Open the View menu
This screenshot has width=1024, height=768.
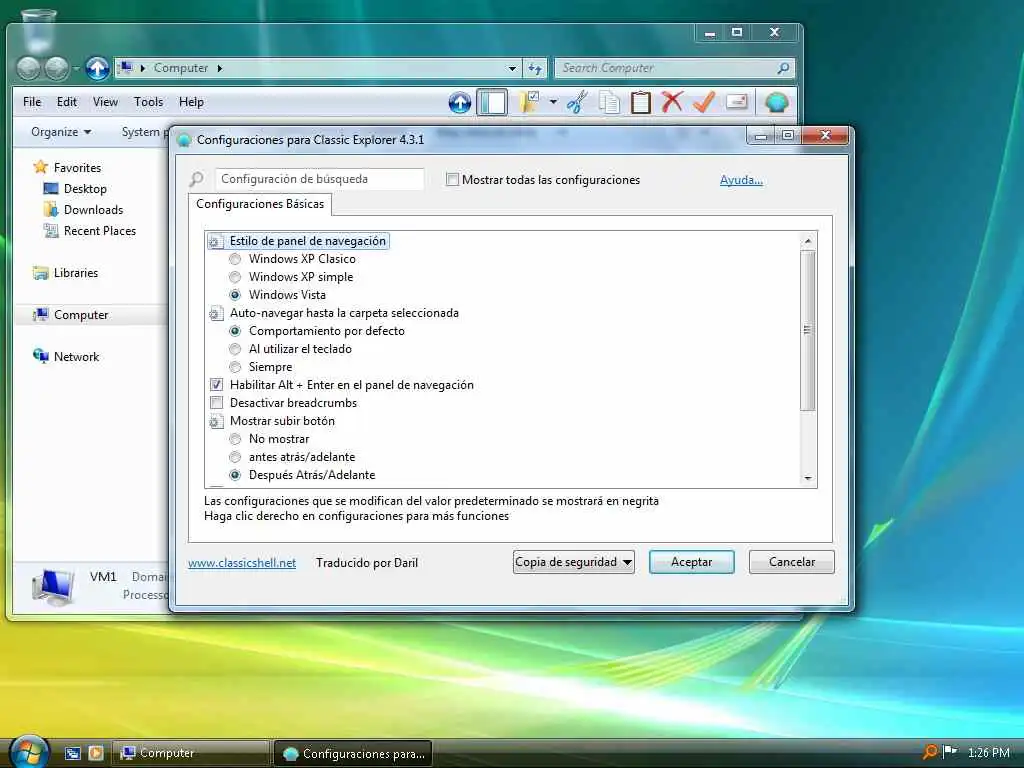(105, 102)
